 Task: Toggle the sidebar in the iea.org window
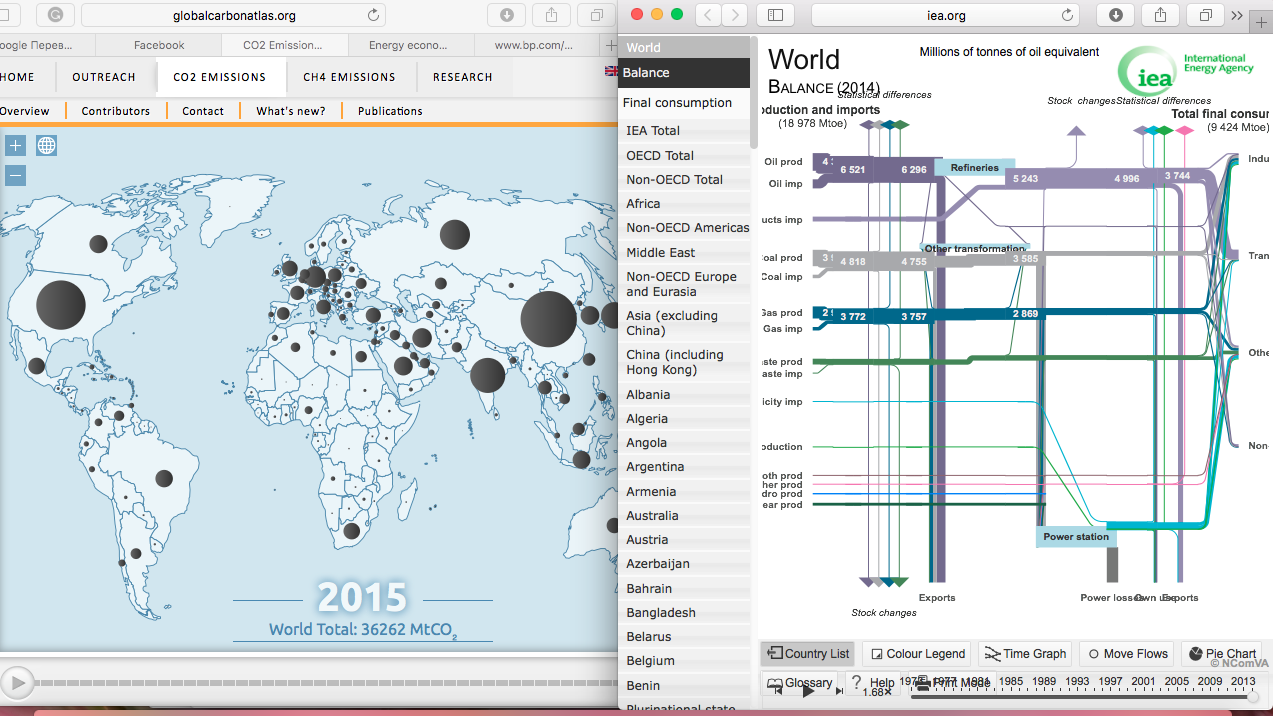coord(775,15)
